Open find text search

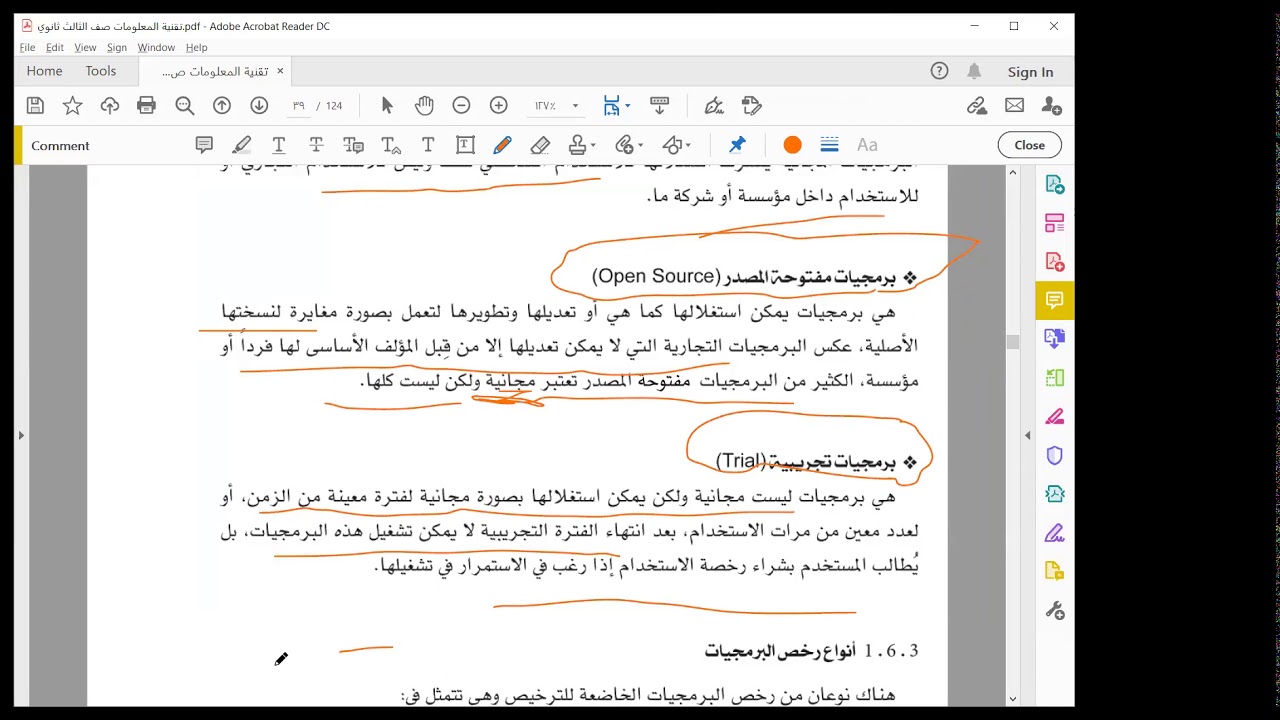click(184, 105)
